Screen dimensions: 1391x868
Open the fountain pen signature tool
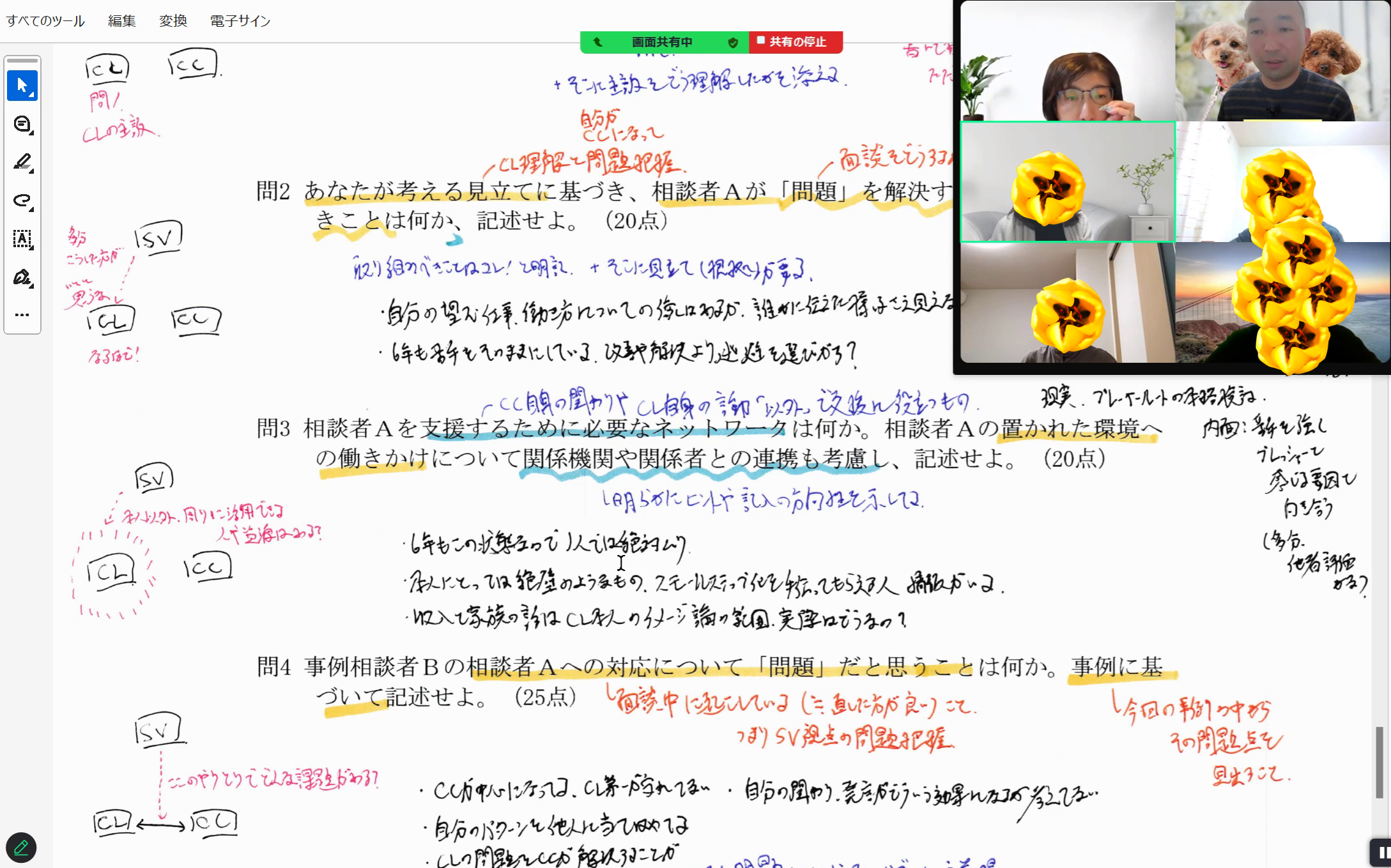[x=22, y=277]
